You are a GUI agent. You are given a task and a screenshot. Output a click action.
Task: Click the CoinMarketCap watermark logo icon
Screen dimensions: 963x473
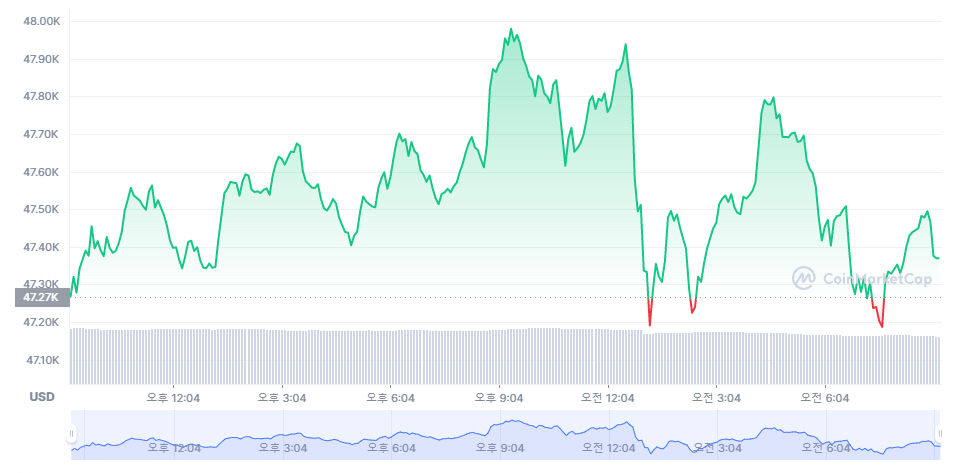(804, 278)
